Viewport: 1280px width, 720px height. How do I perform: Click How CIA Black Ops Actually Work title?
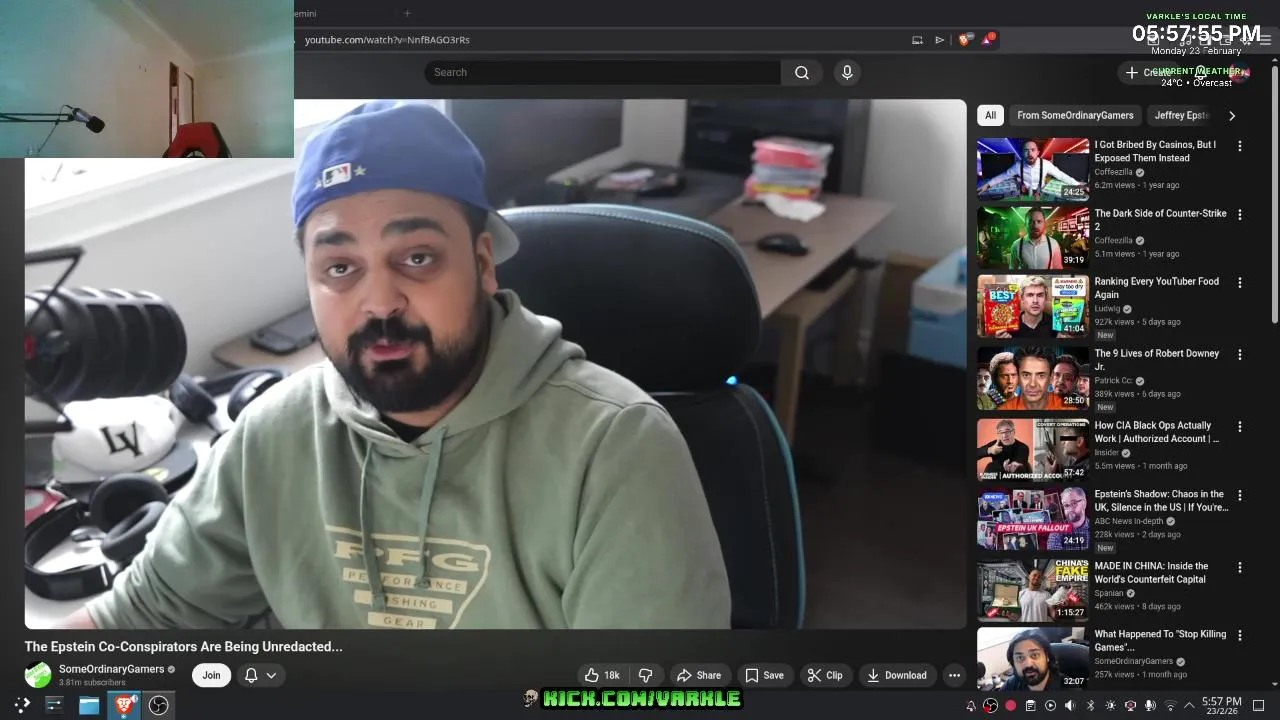click(x=1157, y=432)
